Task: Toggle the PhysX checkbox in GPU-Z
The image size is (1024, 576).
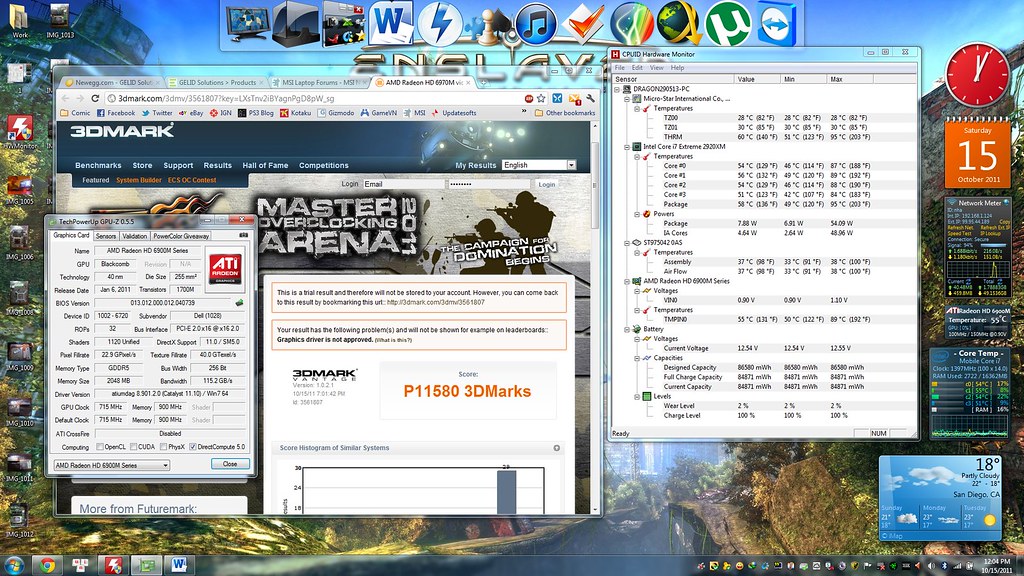Action: click(163, 447)
